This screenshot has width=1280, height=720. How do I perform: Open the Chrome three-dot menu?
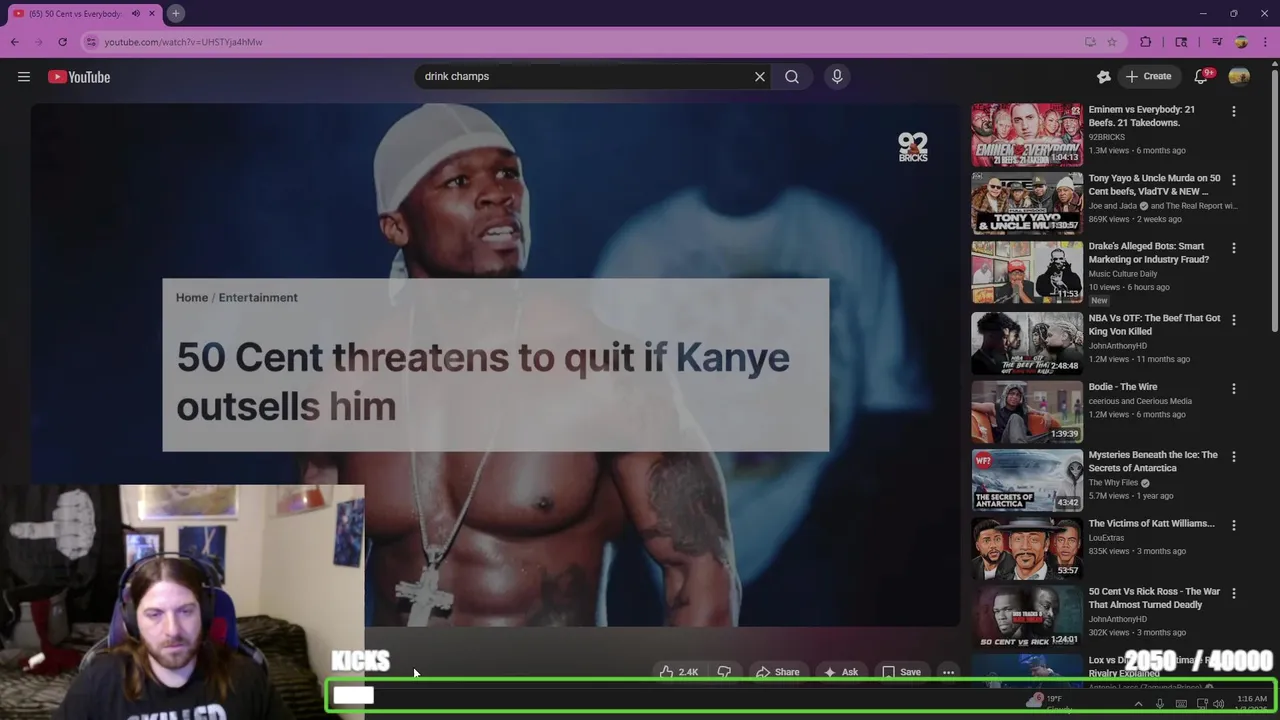click(1264, 42)
